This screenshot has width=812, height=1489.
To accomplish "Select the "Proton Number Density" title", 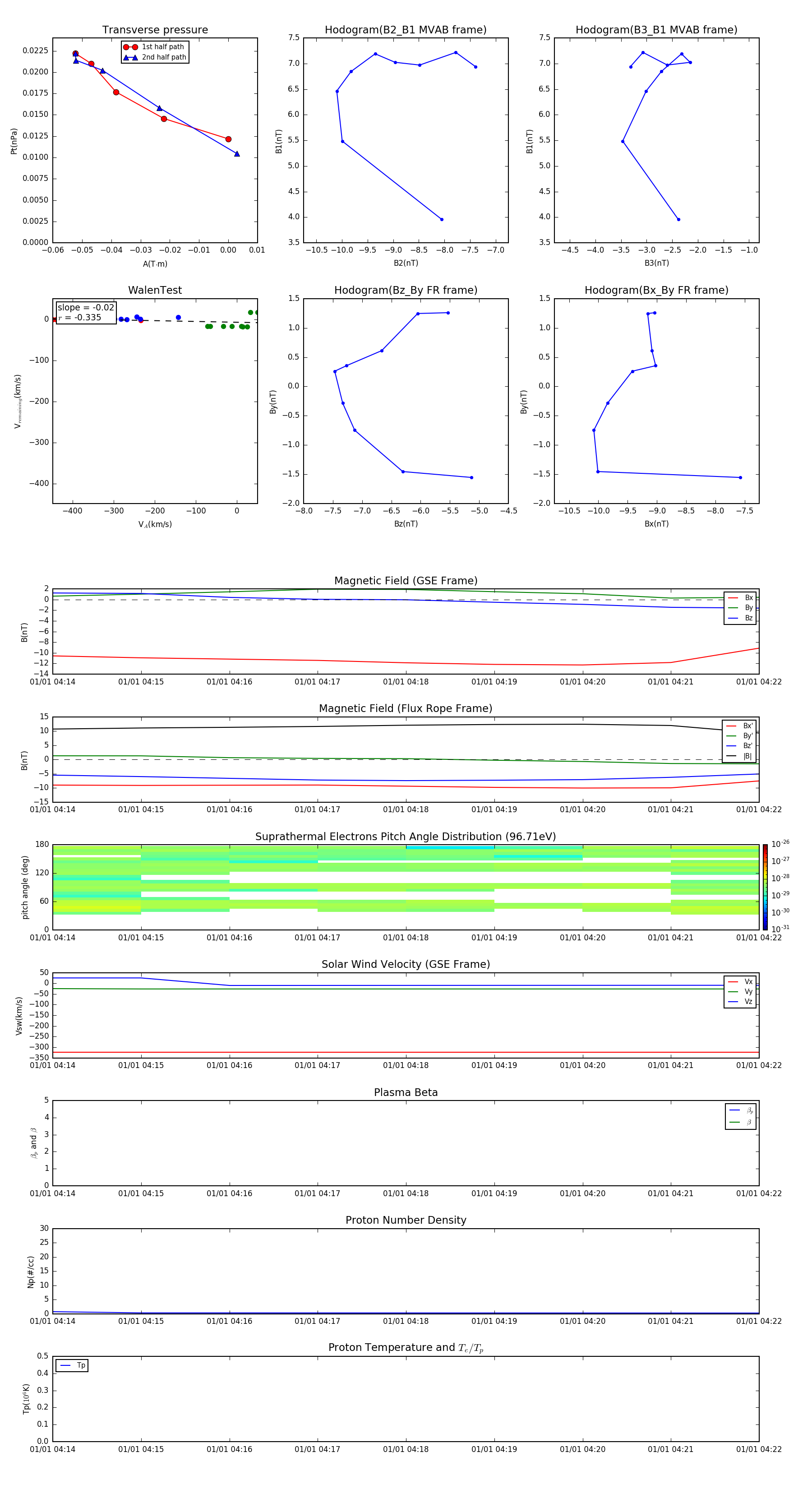I will [406, 1220].
